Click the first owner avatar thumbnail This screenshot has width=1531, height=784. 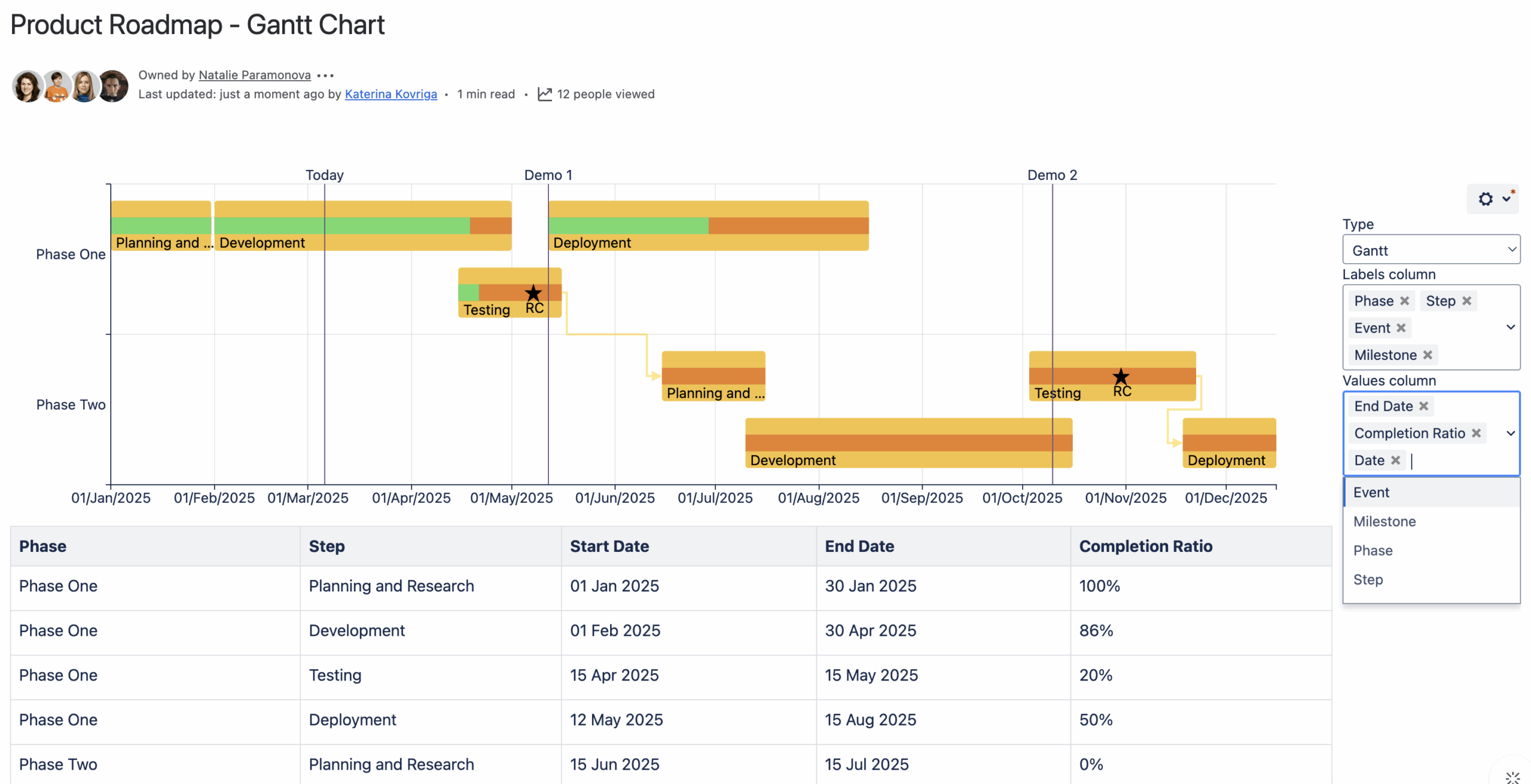[27, 86]
